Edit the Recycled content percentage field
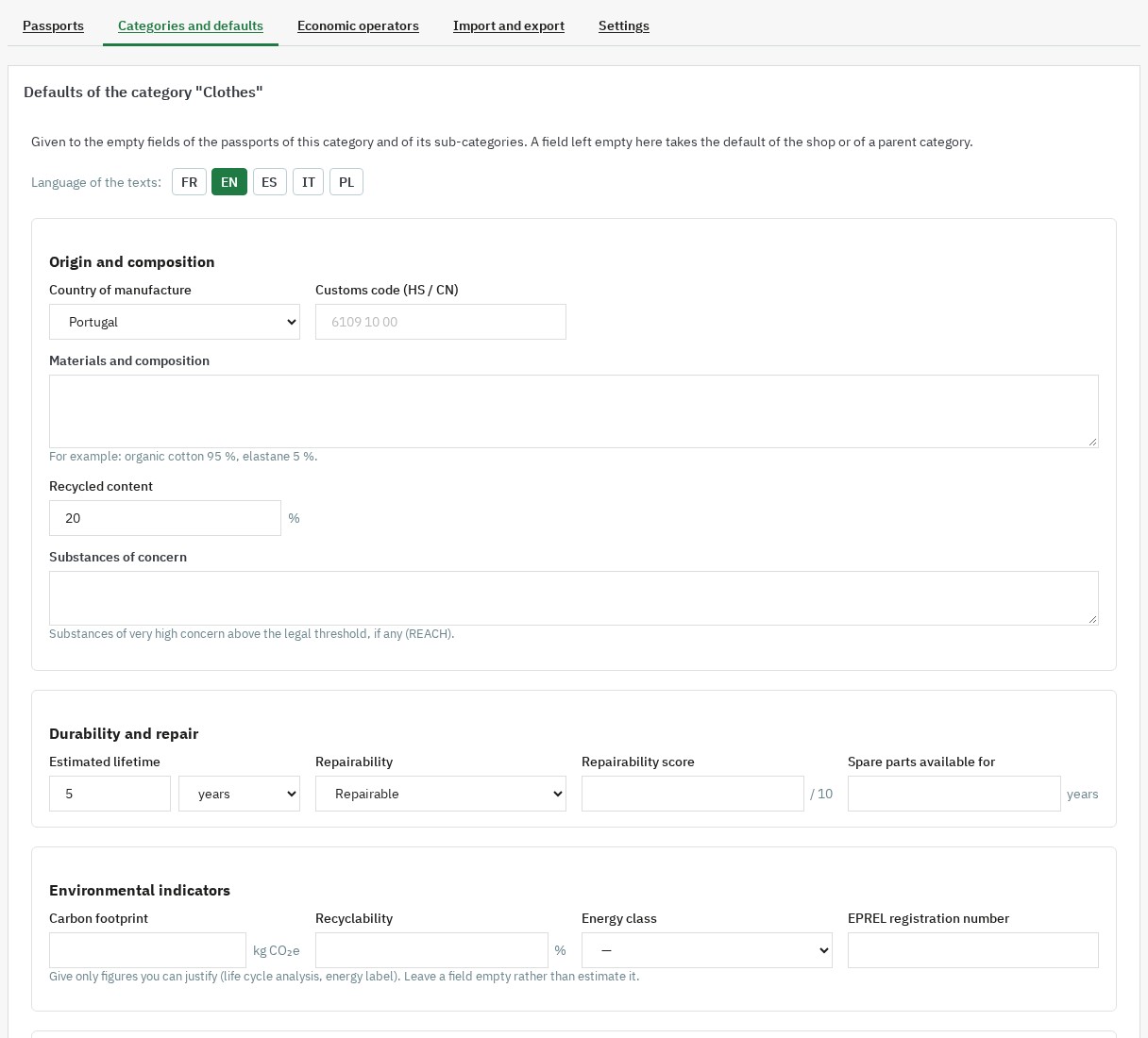This screenshot has height=1038, width=1148. [165, 518]
